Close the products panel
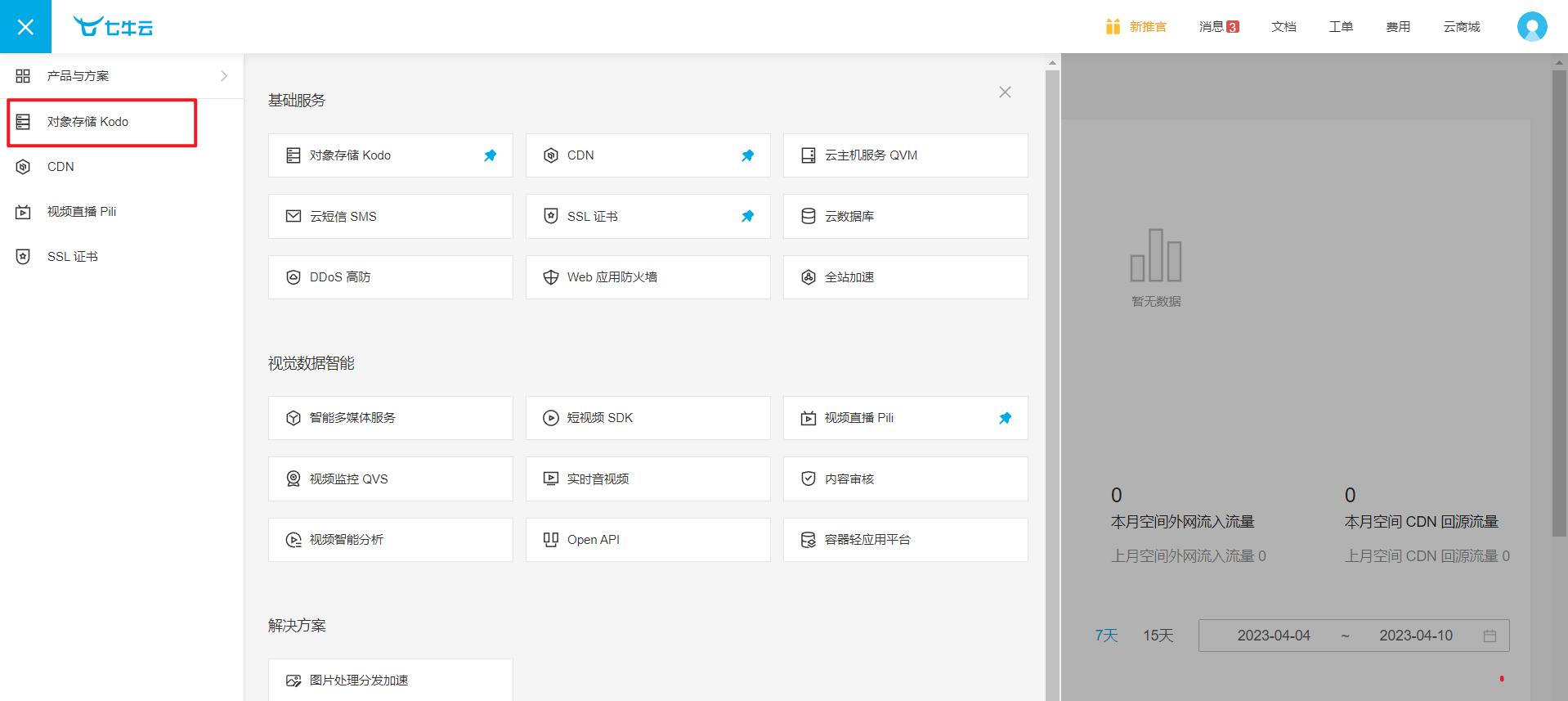The width and height of the screenshot is (1568, 701). (x=1005, y=92)
